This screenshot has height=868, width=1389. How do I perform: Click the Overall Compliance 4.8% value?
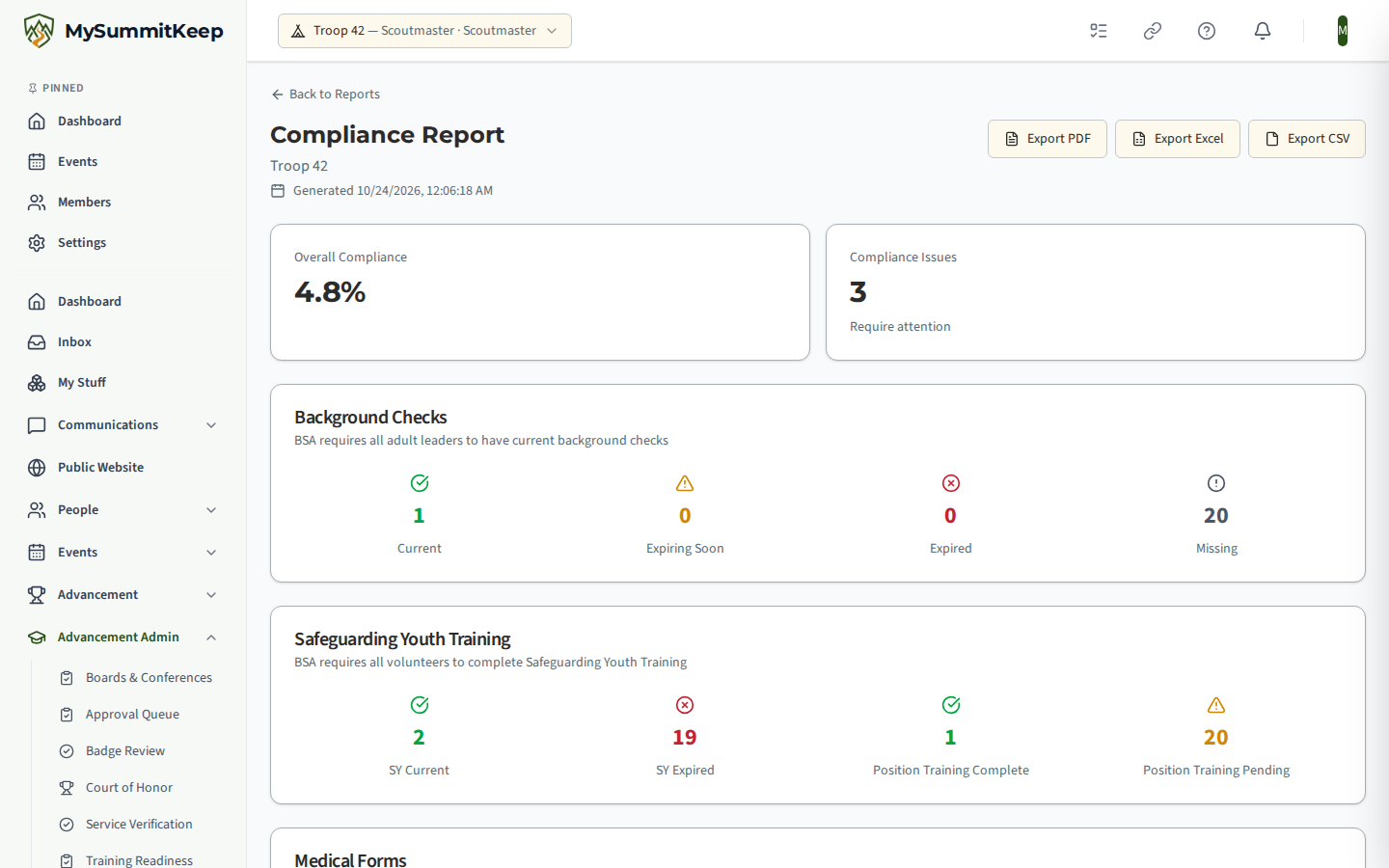click(330, 291)
